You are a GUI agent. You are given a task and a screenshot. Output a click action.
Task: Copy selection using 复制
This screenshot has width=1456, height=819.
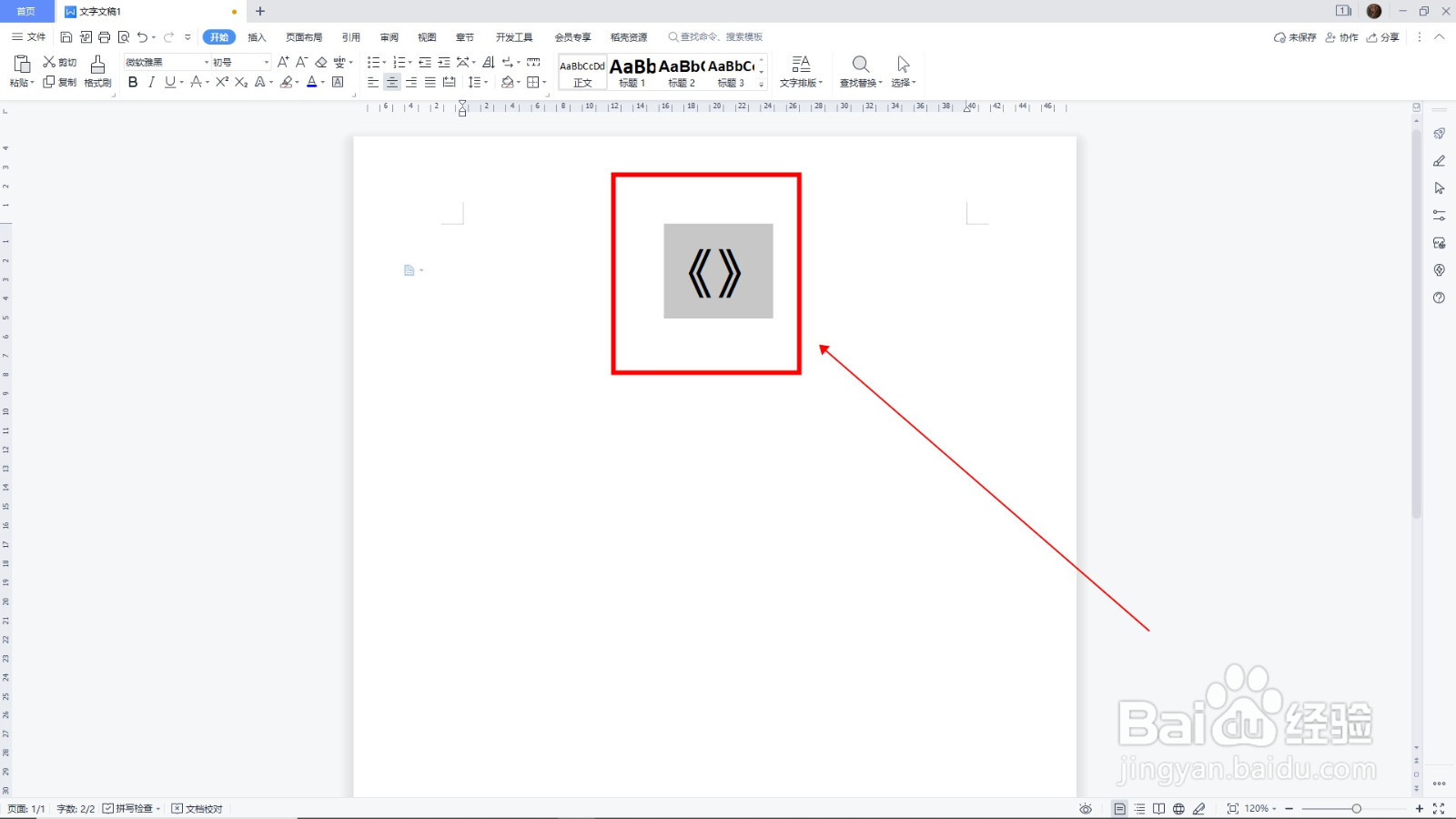[60, 82]
